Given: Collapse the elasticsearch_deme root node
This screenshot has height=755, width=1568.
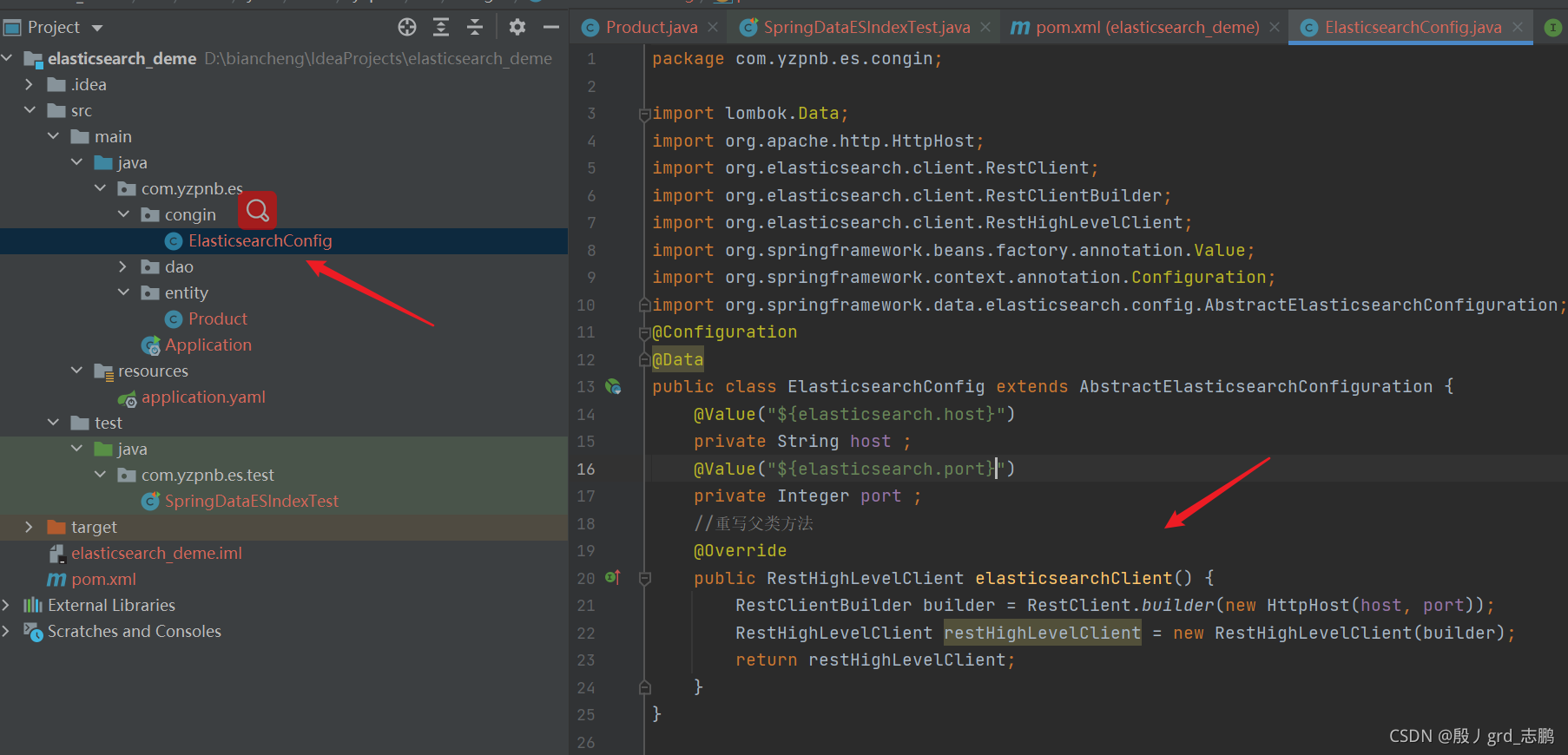Looking at the screenshot, I should coord(7,58).
